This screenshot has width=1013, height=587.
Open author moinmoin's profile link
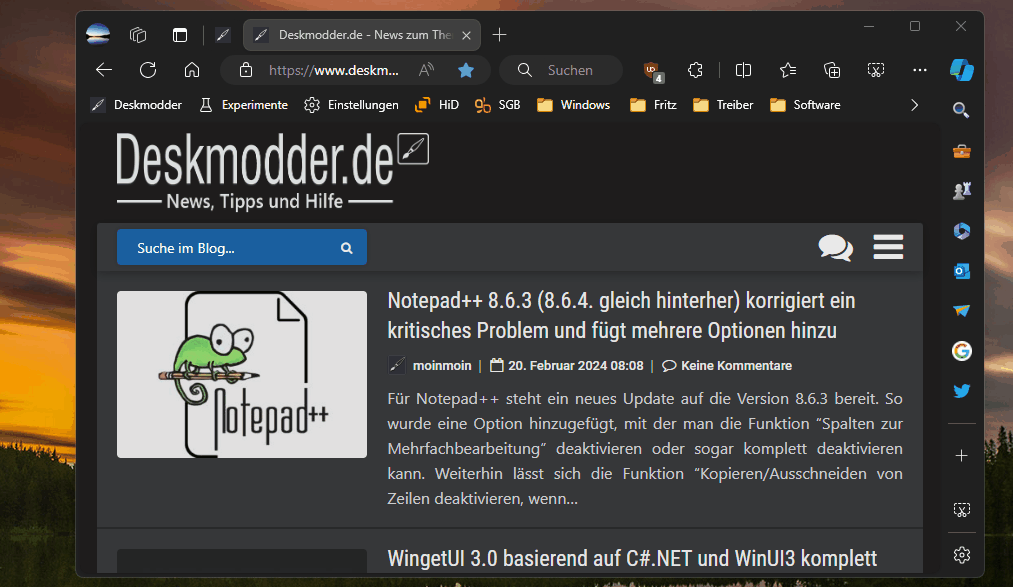click(442, 366)
